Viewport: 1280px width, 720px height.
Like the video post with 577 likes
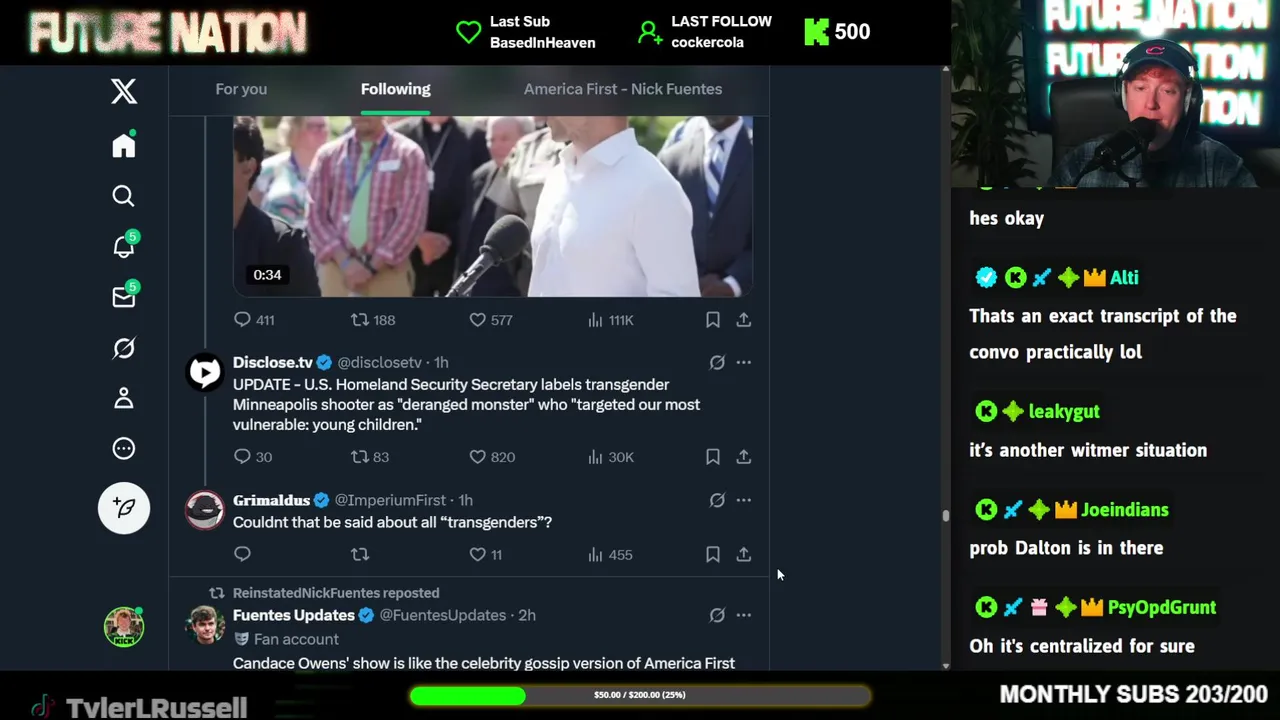(491, 320)
